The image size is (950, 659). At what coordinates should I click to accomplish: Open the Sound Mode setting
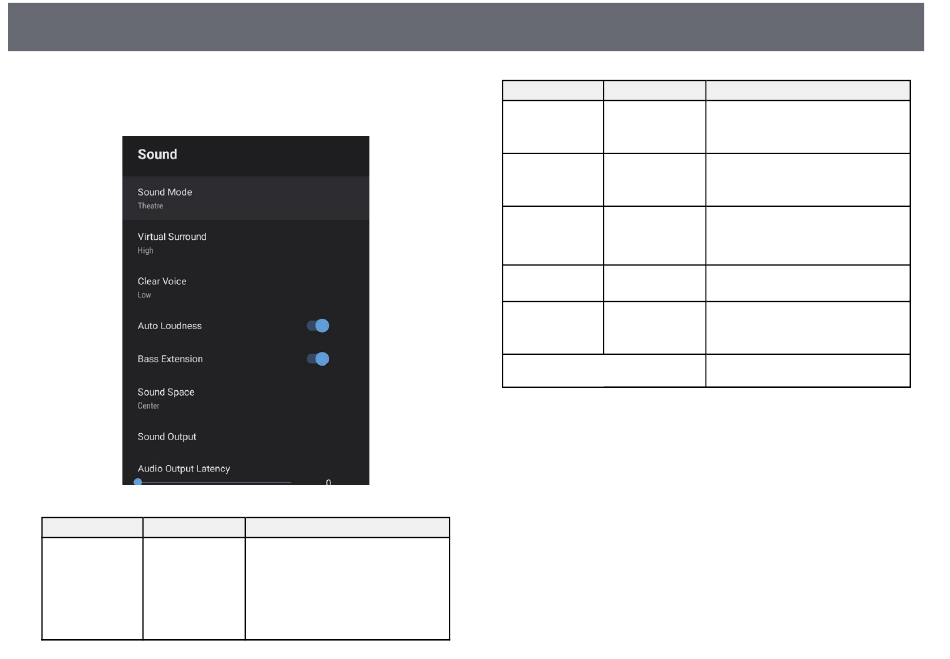point(245,198)
